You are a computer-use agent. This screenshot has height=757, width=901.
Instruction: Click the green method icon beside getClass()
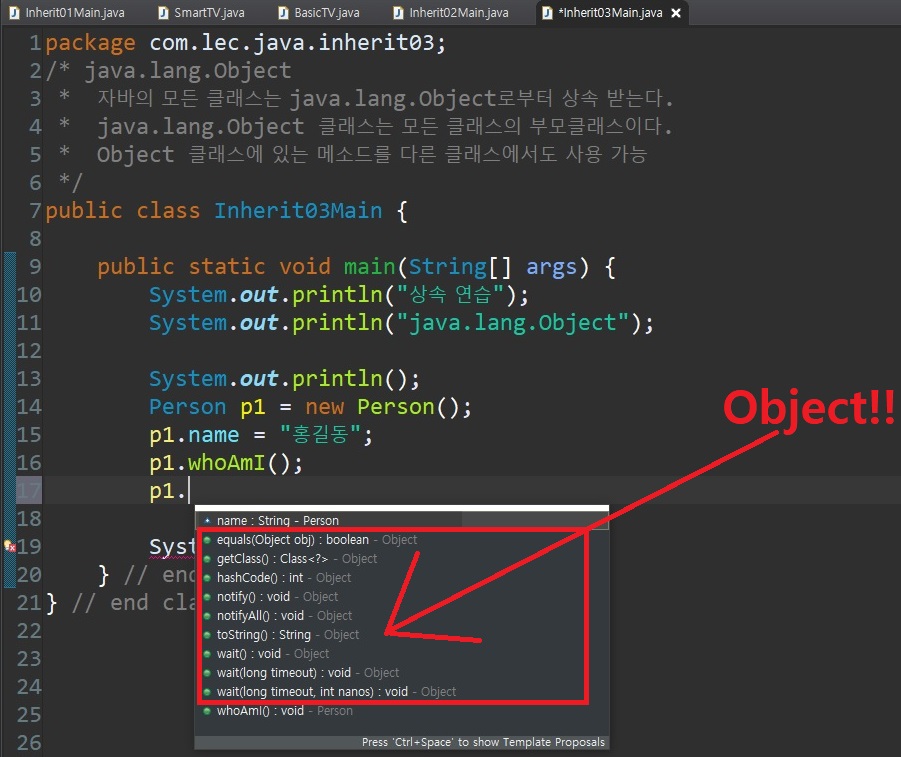[x=207, y=559]
